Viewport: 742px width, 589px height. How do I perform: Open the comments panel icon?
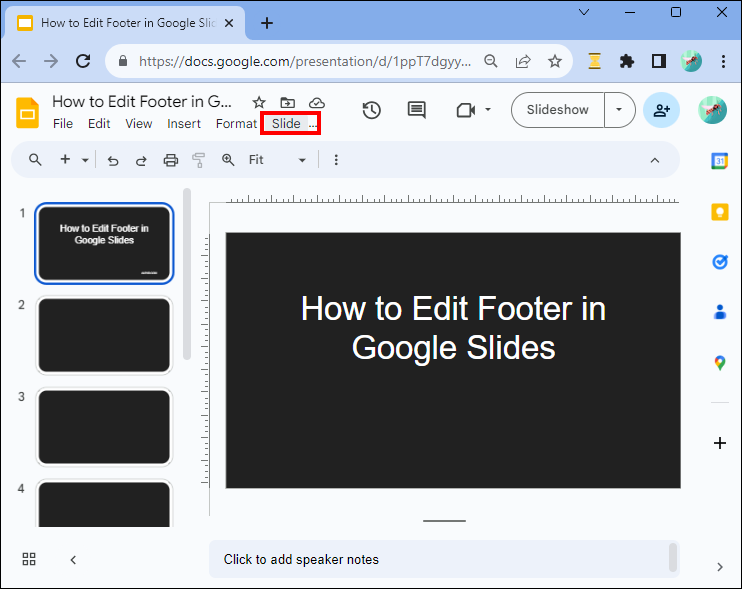point(417,110)
